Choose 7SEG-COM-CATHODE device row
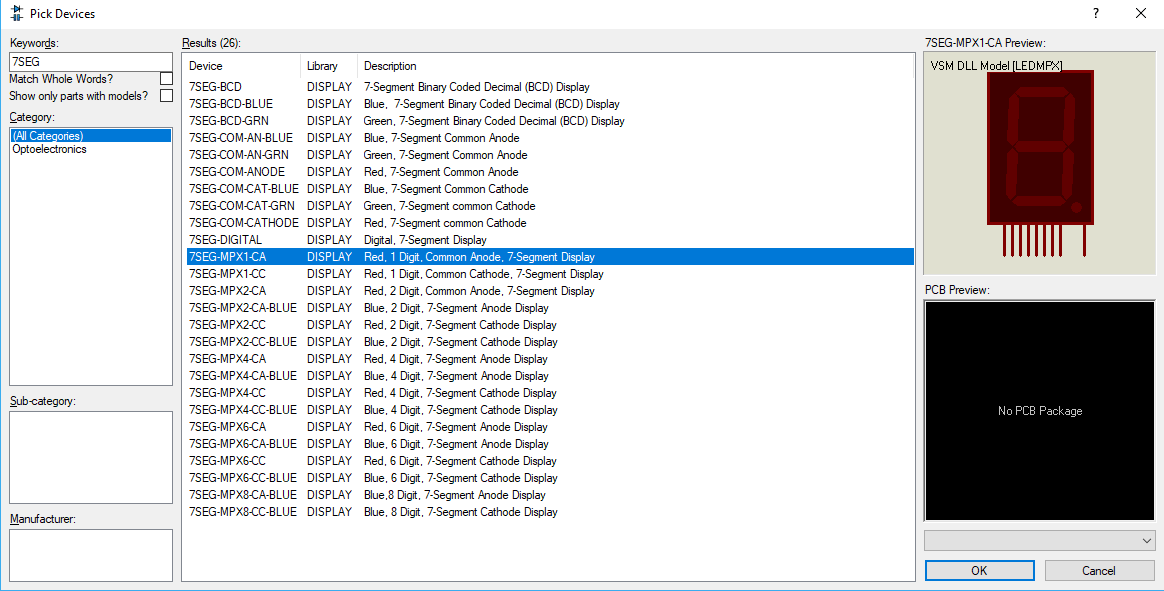This screenshot has height=591, width=1164. tap(550, 223)
